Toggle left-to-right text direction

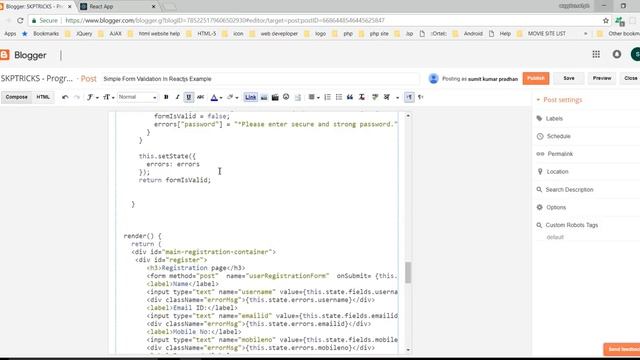tap(409, 97)
